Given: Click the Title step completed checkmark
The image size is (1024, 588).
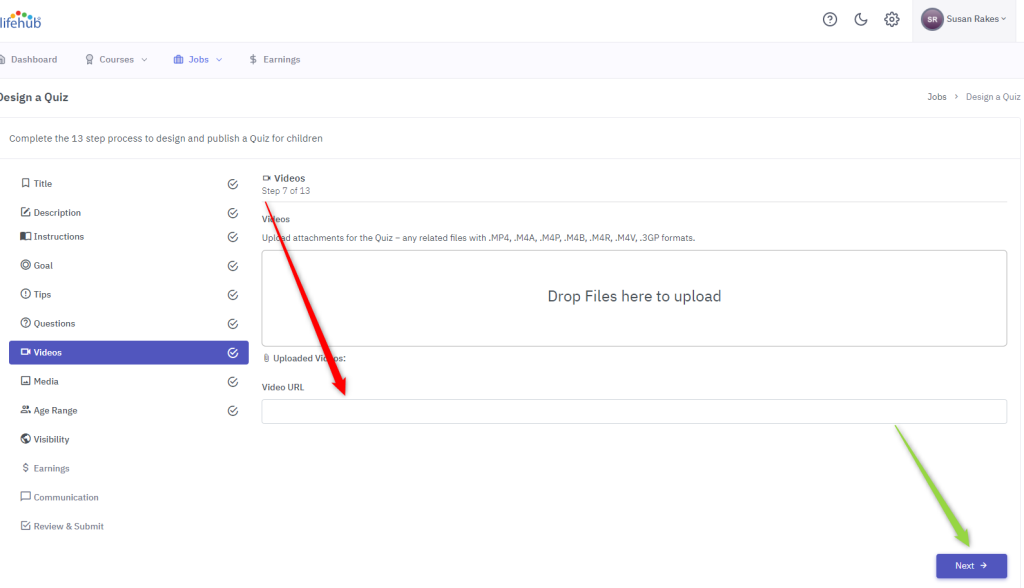Looking at the screenshot, I should click(x=232, y=184).
